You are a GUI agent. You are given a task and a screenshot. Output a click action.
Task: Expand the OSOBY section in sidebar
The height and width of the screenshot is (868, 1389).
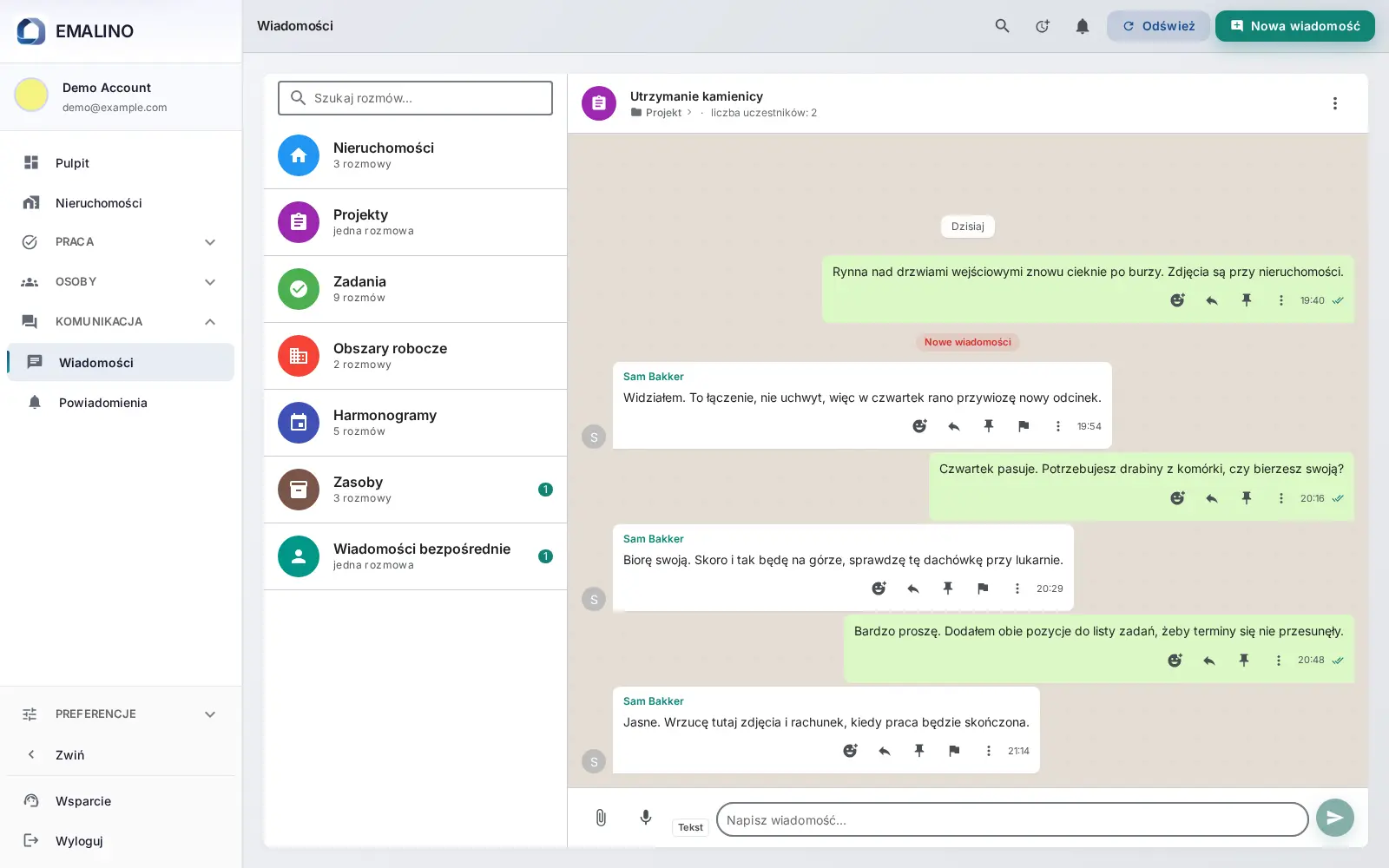pyautogui.click(x=121, y=282)
